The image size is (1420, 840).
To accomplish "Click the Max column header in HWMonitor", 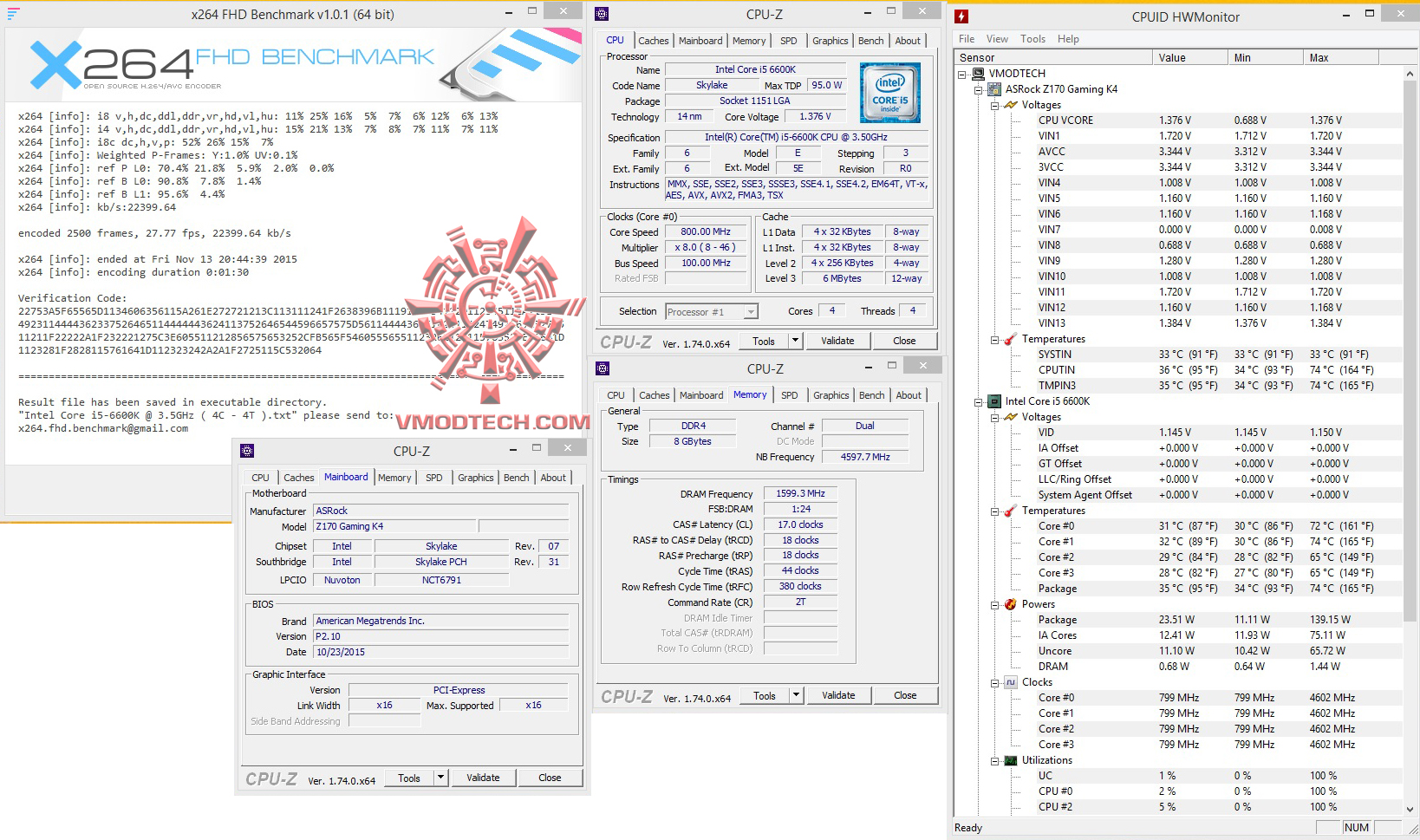I will coord(1340,58).
